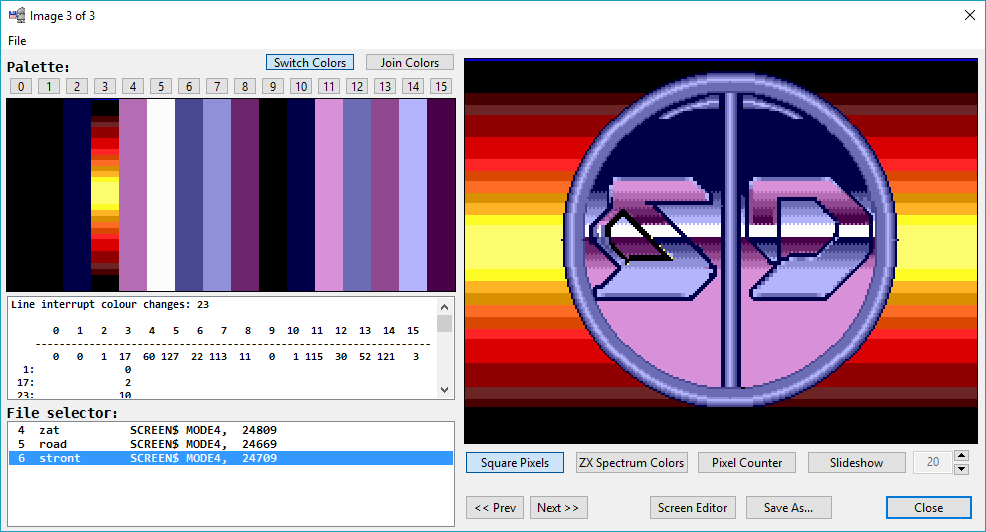This screenshot has width=986, height=532.
Task: Start the Slideshow
Action: click(x=856, y=463)
